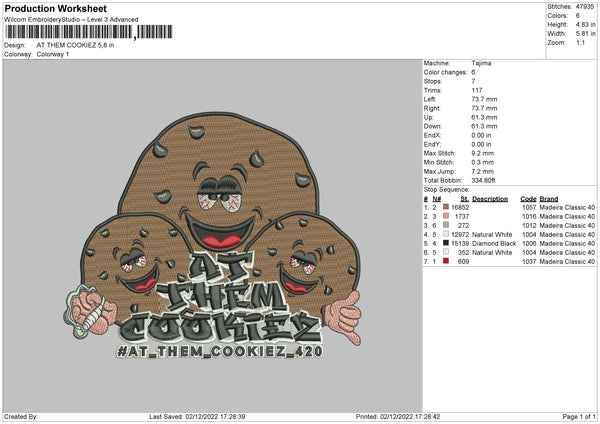Click the Left value 73.7 mm

tap(484, 99)
